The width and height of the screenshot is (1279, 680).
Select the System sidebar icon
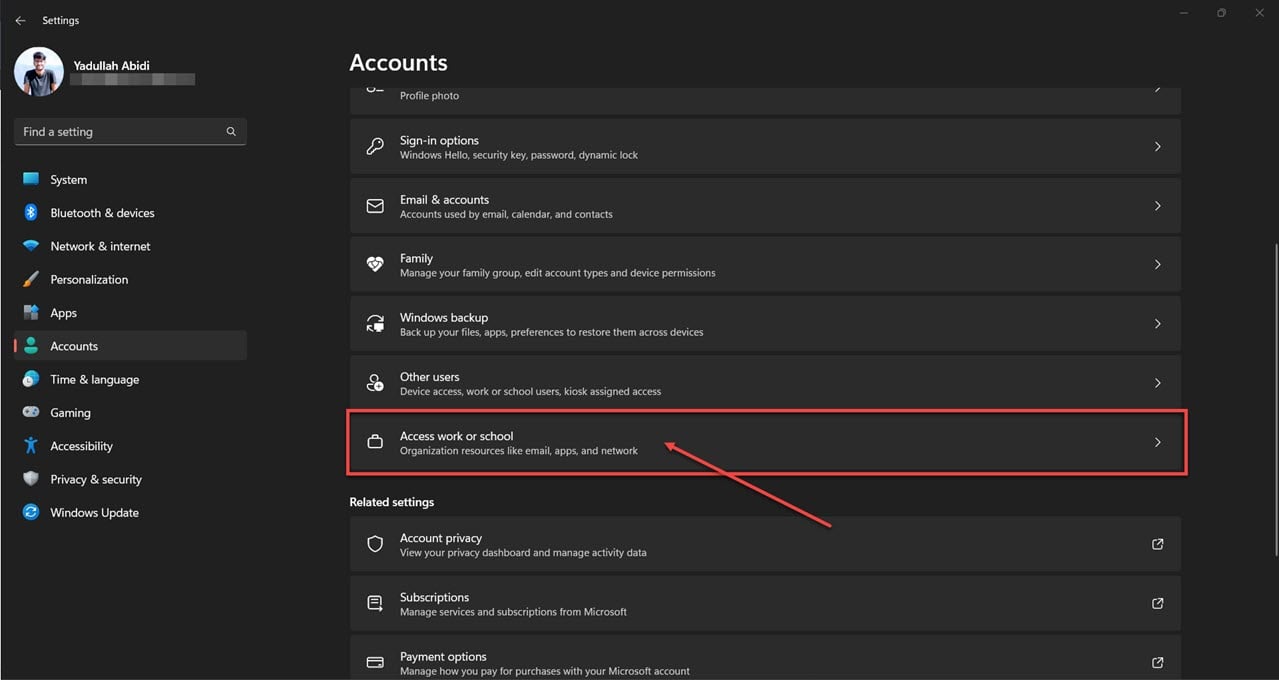pos(31,179)
